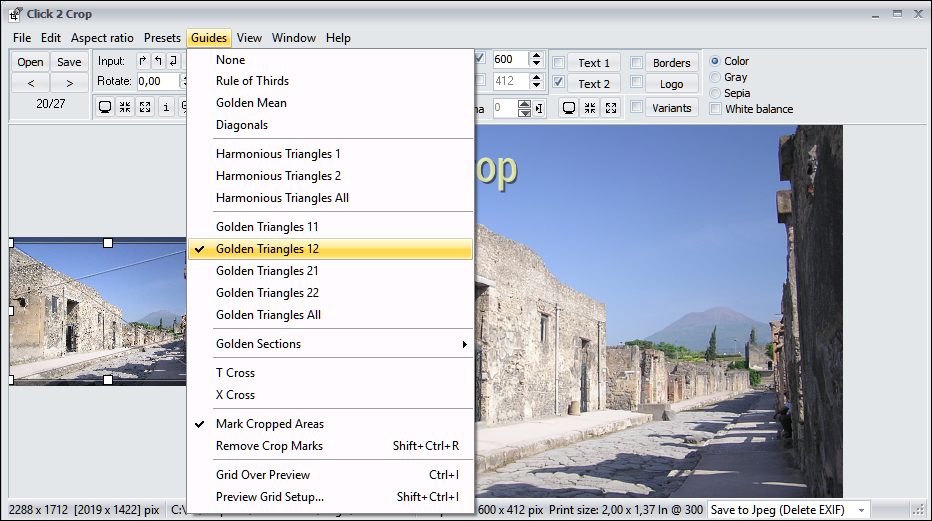Screen dimensions: 932x521
Task: Click down arrow of the 0 value stepper
Action: (524, 112)
